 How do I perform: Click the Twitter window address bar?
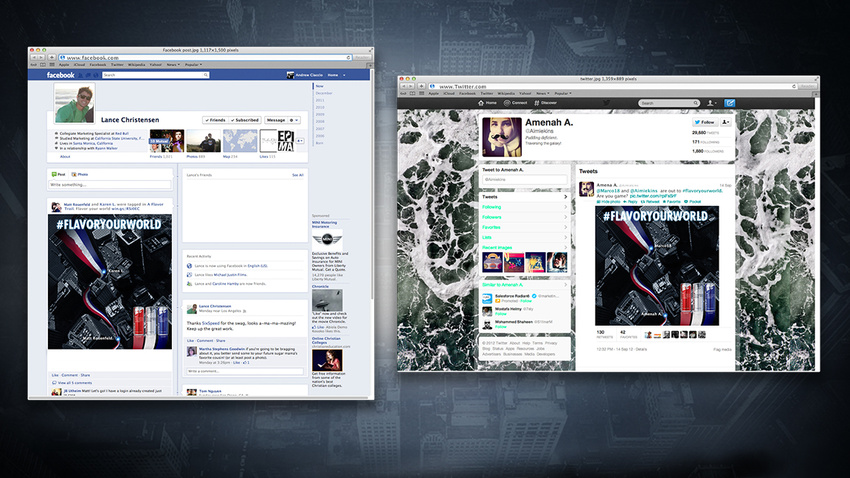click(613, 86)
